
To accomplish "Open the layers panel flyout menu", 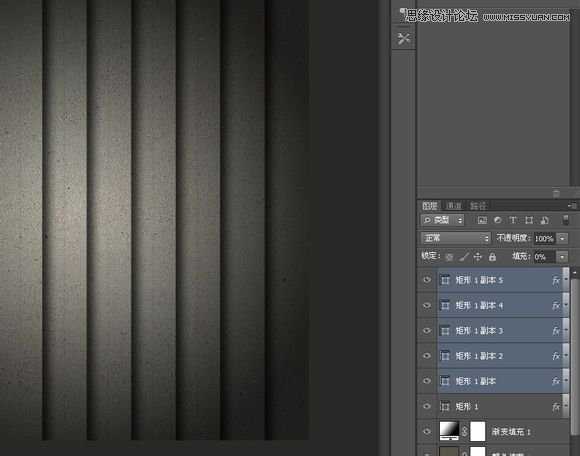I will [x=572, y=205].
